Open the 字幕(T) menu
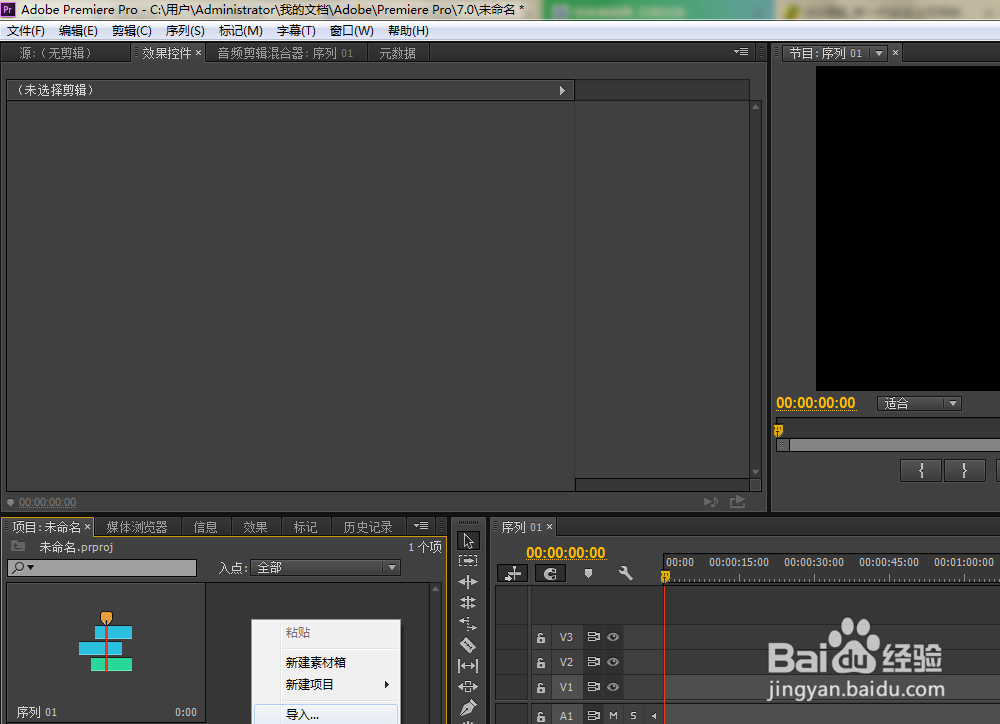 (x=296, y=31)
